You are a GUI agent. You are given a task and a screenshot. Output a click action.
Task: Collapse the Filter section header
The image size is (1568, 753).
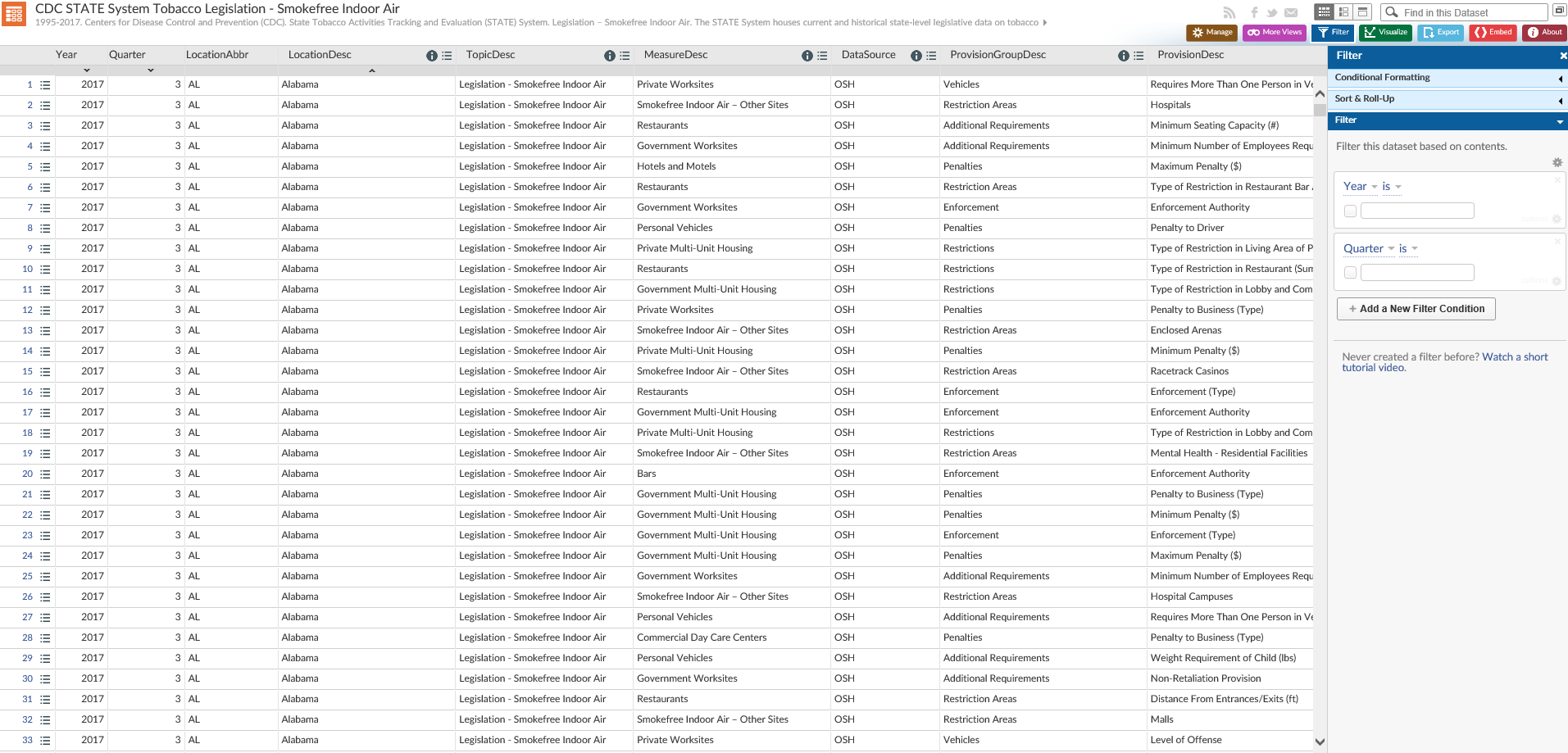pyautogui.click(x=1448, y=120)
